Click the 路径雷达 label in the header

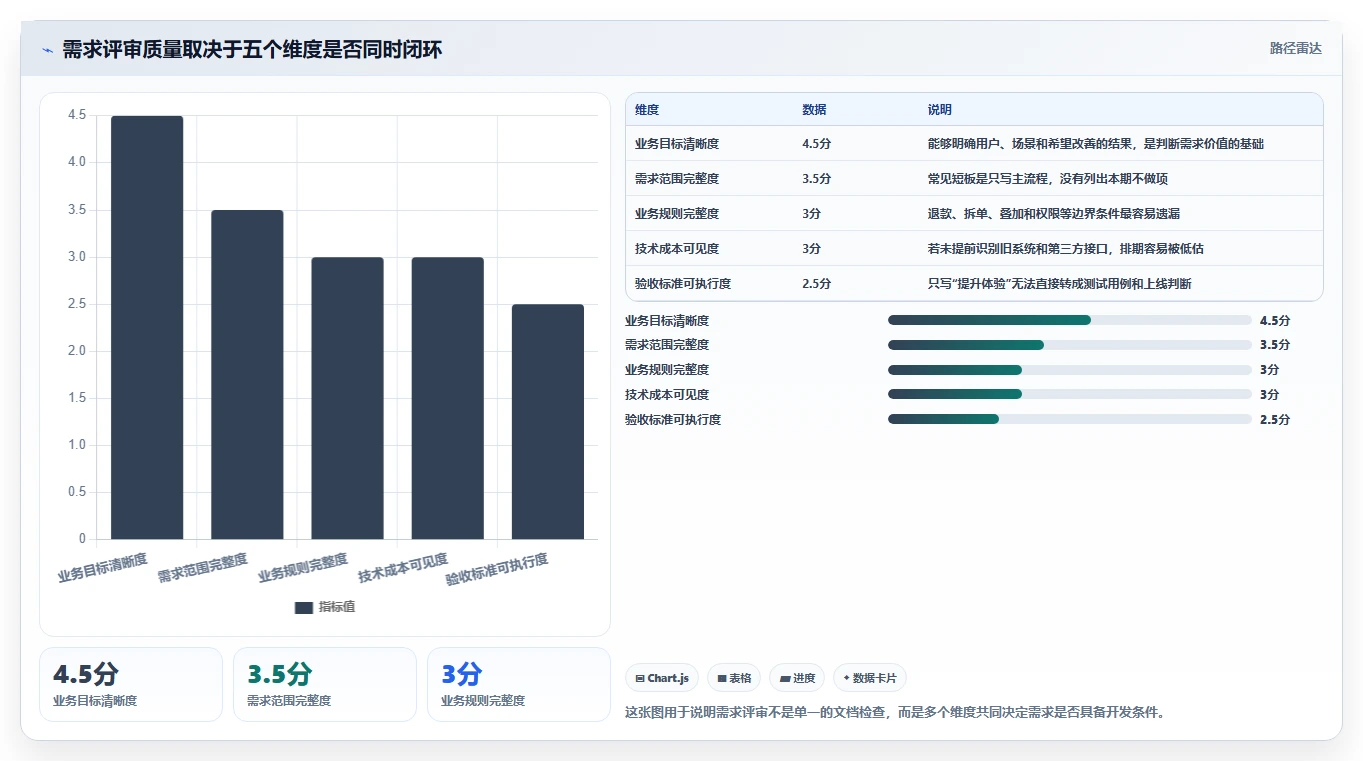pyautogui.click(x=1296, y=48)
